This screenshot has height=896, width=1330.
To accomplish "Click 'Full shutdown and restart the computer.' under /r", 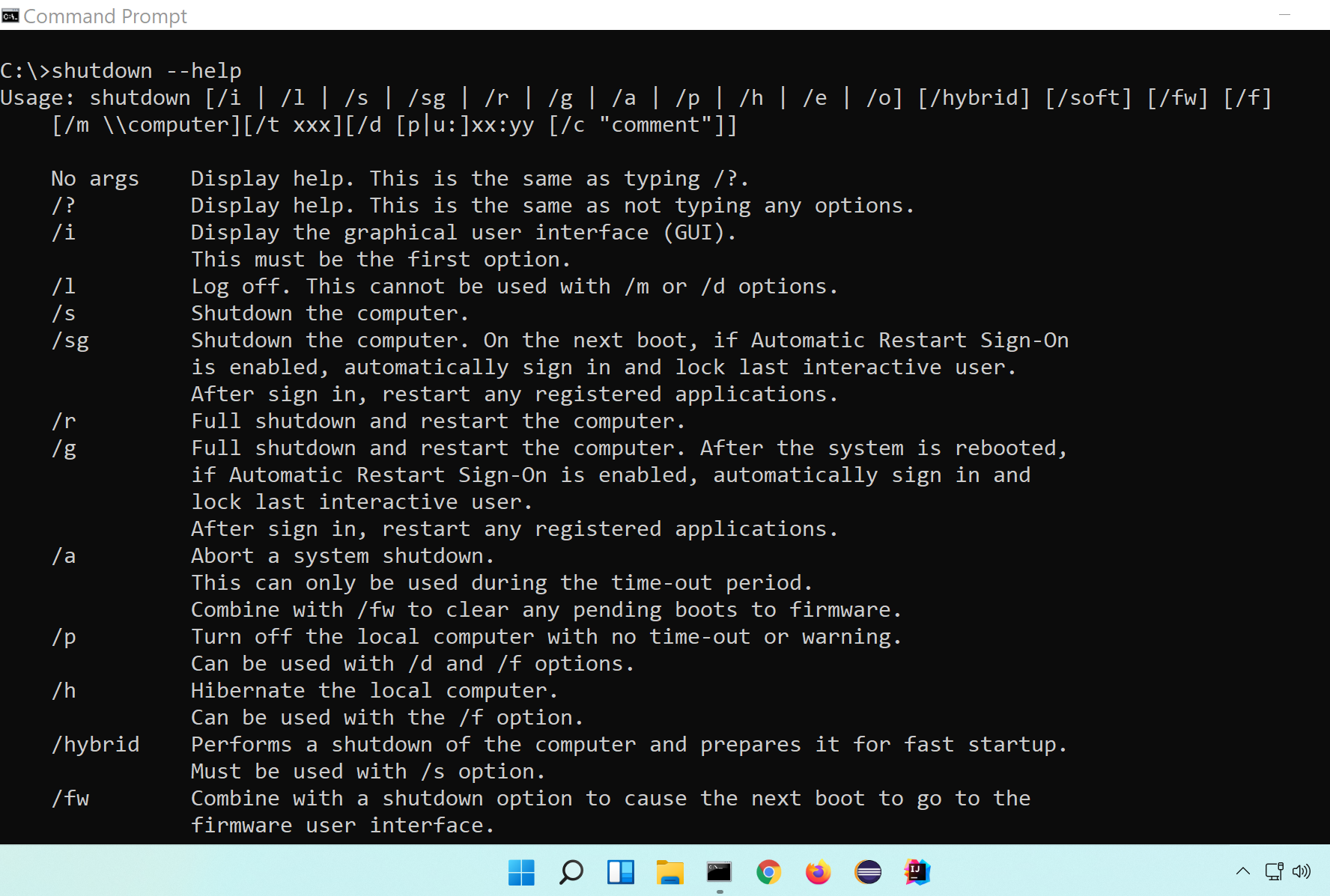I will (x=438, y=421).
